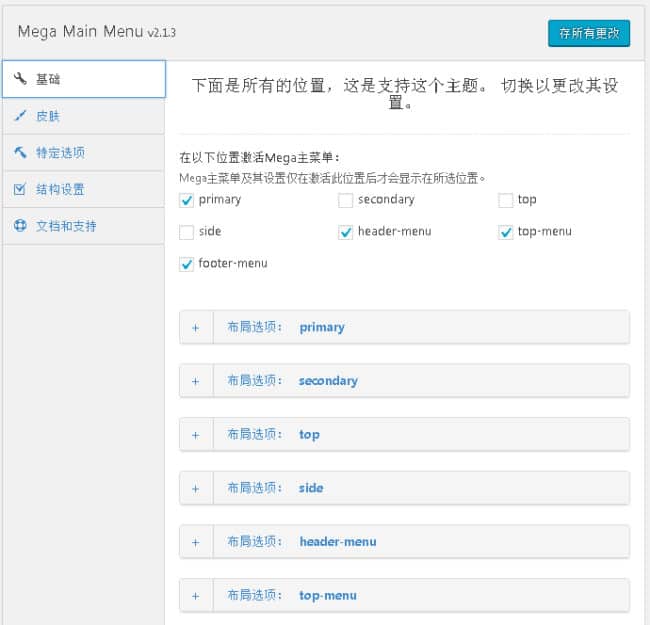The height and width of the screenshot is (625, 650).
Task: Click the brush icon beside 皮肤
Action: click(20, 116)
